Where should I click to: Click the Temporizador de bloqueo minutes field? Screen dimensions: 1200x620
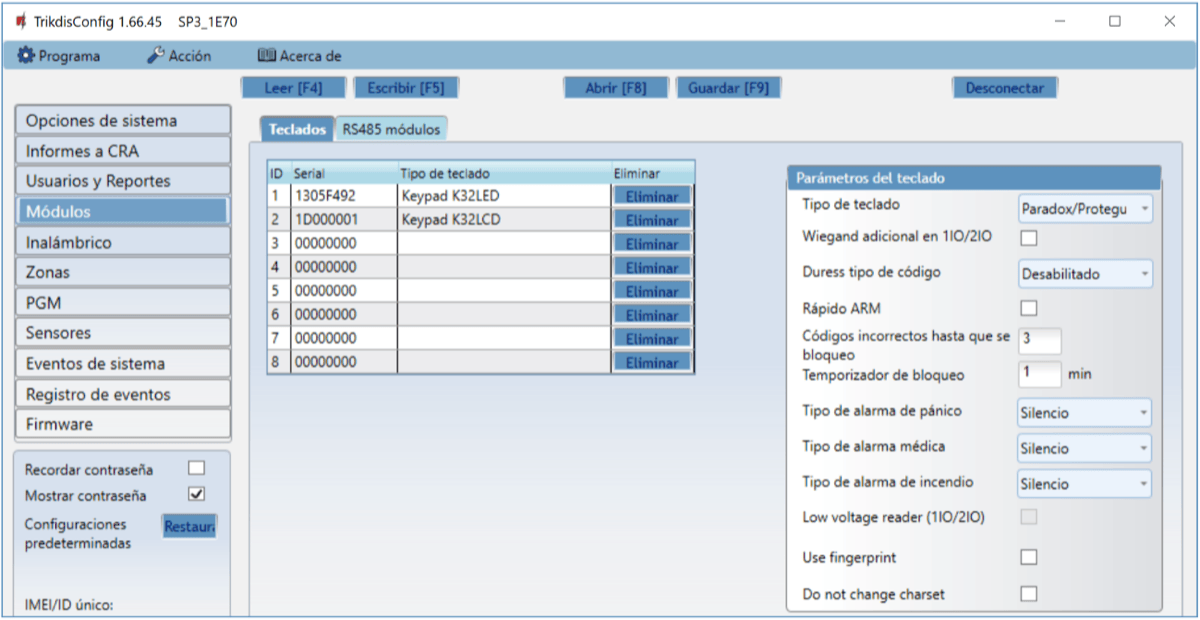click(x=1039, y=374)
